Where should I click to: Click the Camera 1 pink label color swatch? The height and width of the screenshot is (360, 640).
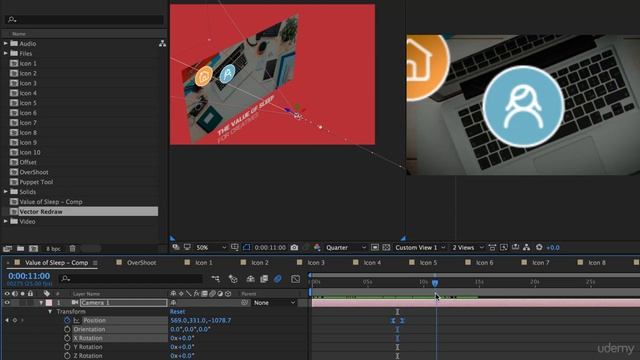tap(49, 303)
